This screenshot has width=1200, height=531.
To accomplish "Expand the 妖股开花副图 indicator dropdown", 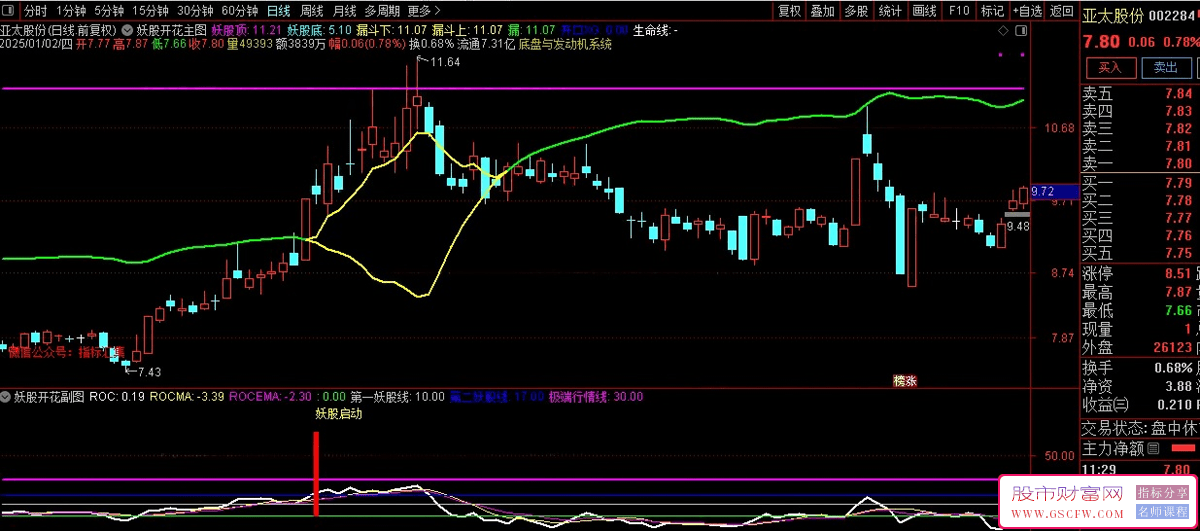I will [x=6, y=397].
